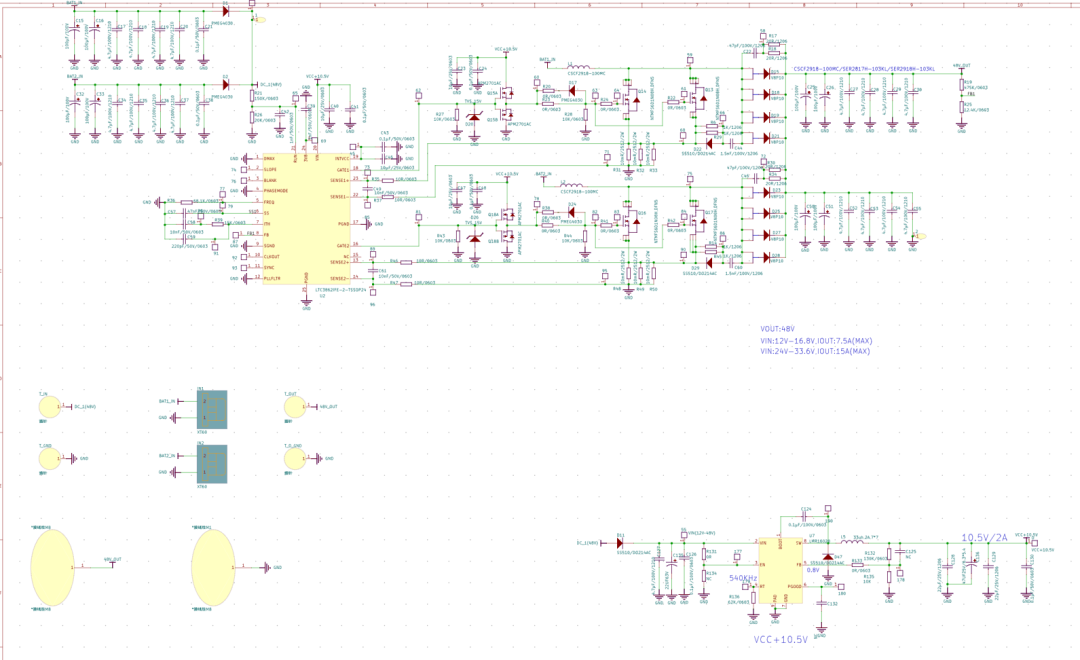Select inductor L2 coil symbol
This screenshot has width=1080, height=660.
[572, 185]
